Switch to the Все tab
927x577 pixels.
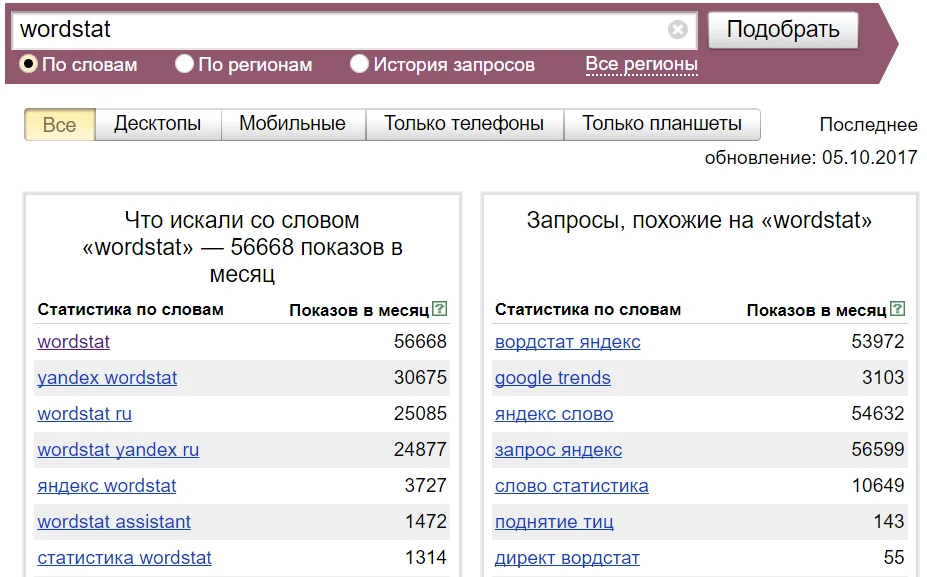pos(60,125)
